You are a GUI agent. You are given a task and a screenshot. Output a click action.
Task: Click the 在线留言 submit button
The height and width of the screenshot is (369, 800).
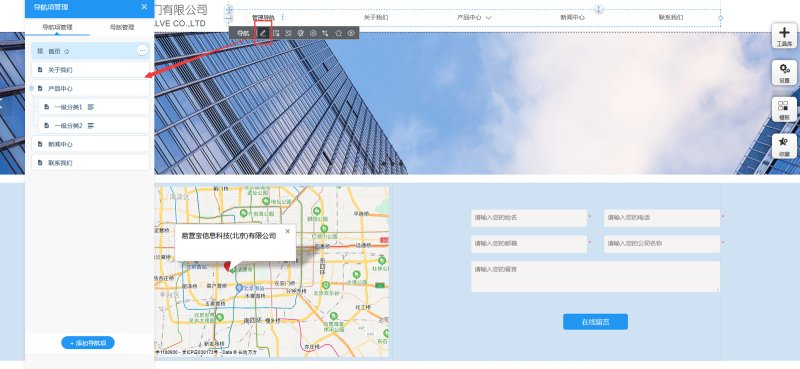[x=595, y=322]
